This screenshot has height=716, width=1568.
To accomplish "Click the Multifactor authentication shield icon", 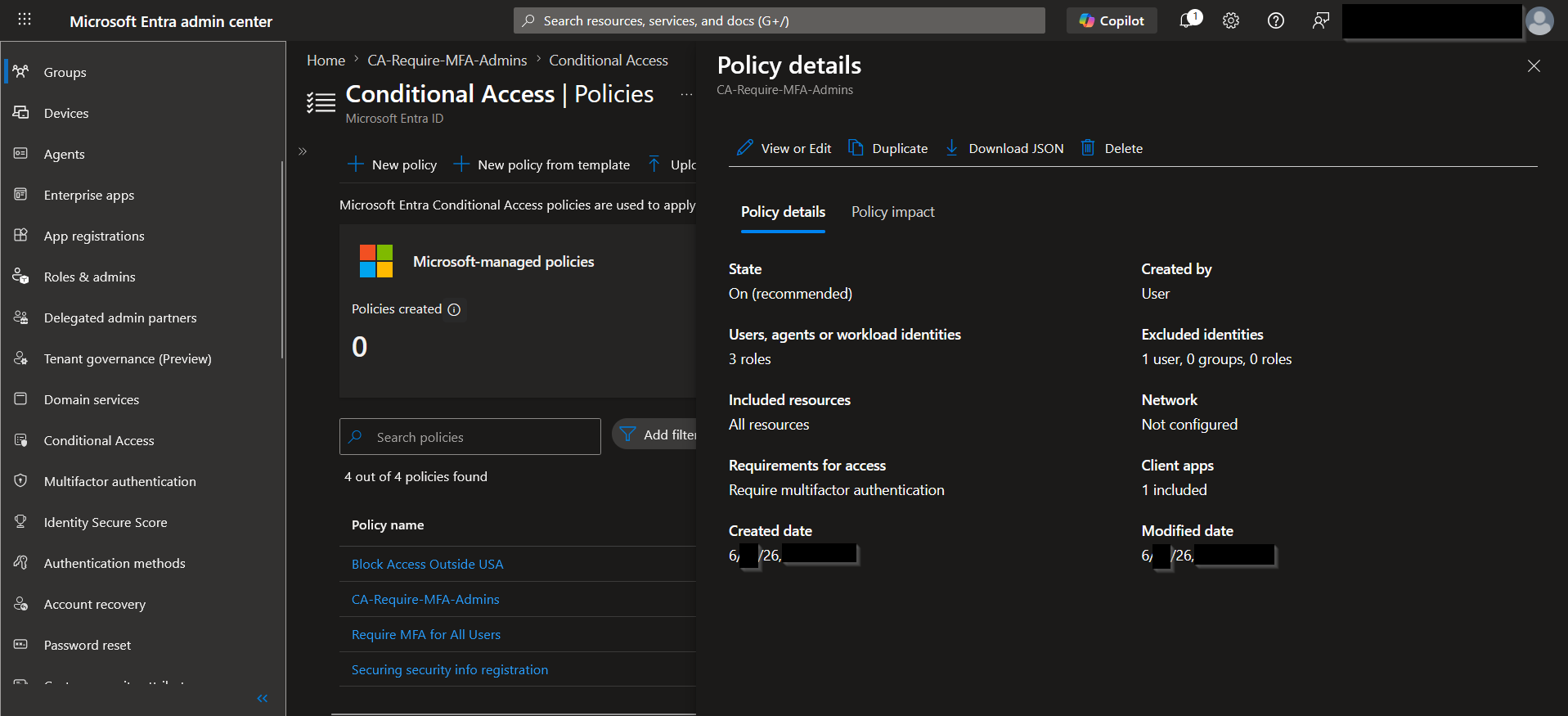I will tap(21, 480).
